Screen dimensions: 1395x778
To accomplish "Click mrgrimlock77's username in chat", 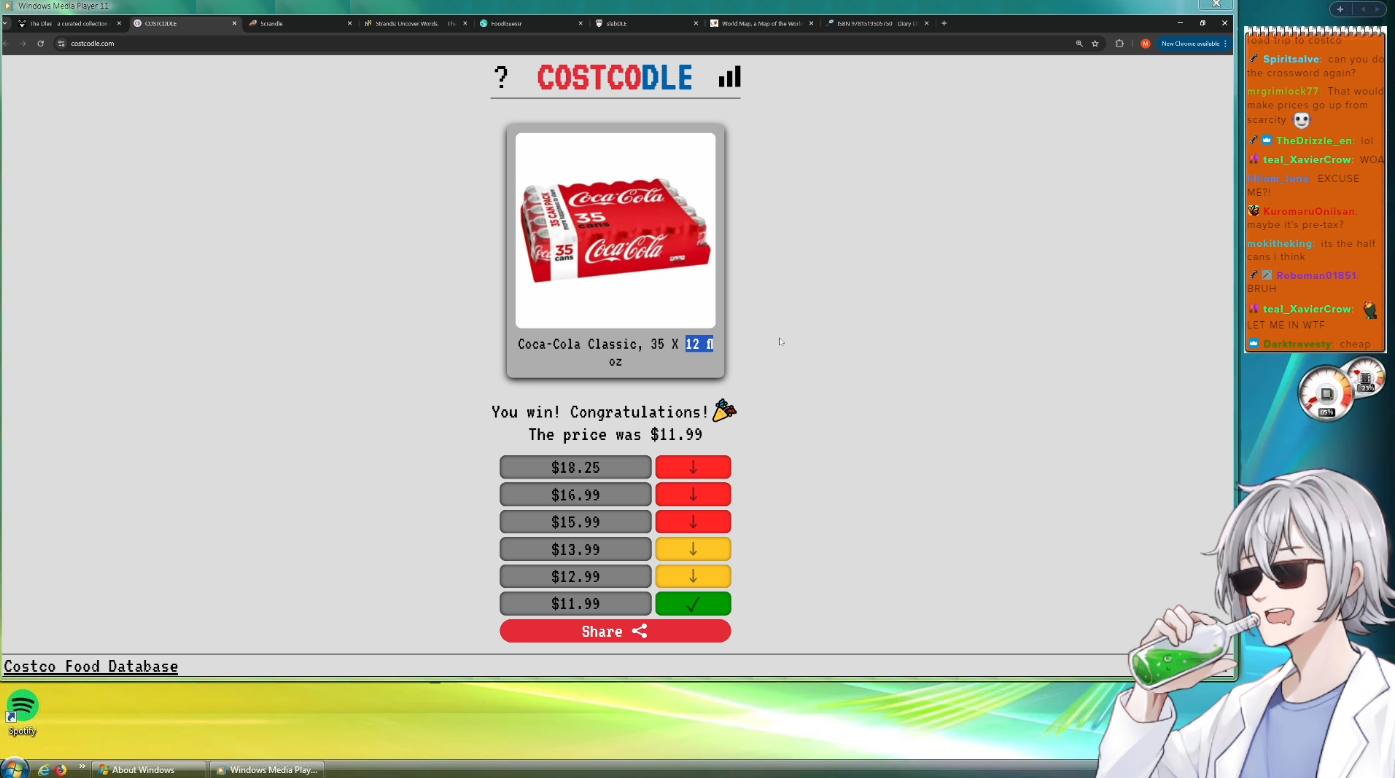I will pyautogui.click(x=1283, y=91).
